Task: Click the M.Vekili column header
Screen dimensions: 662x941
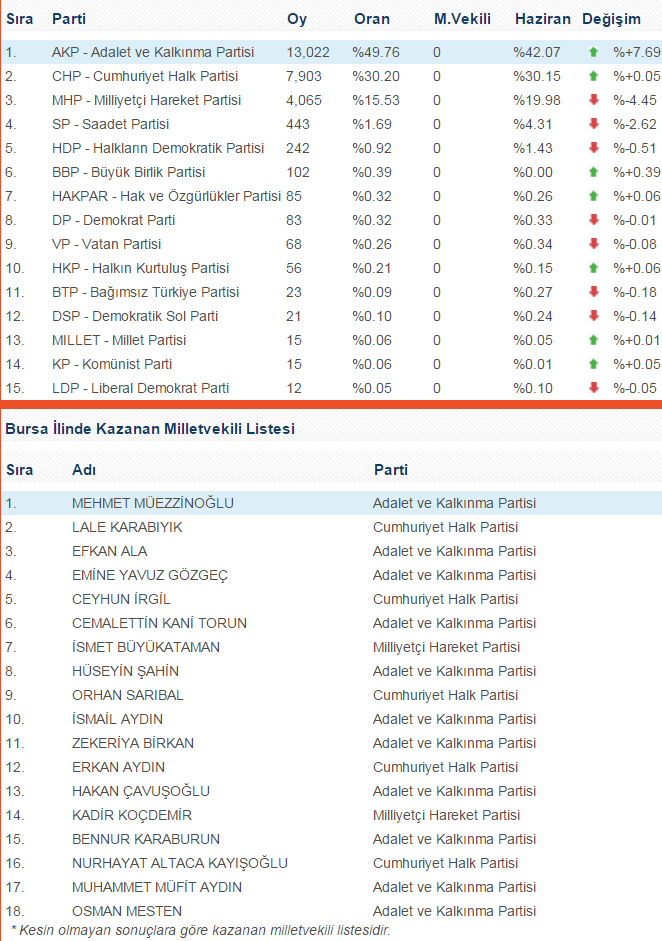Action: tap(462, 20)
